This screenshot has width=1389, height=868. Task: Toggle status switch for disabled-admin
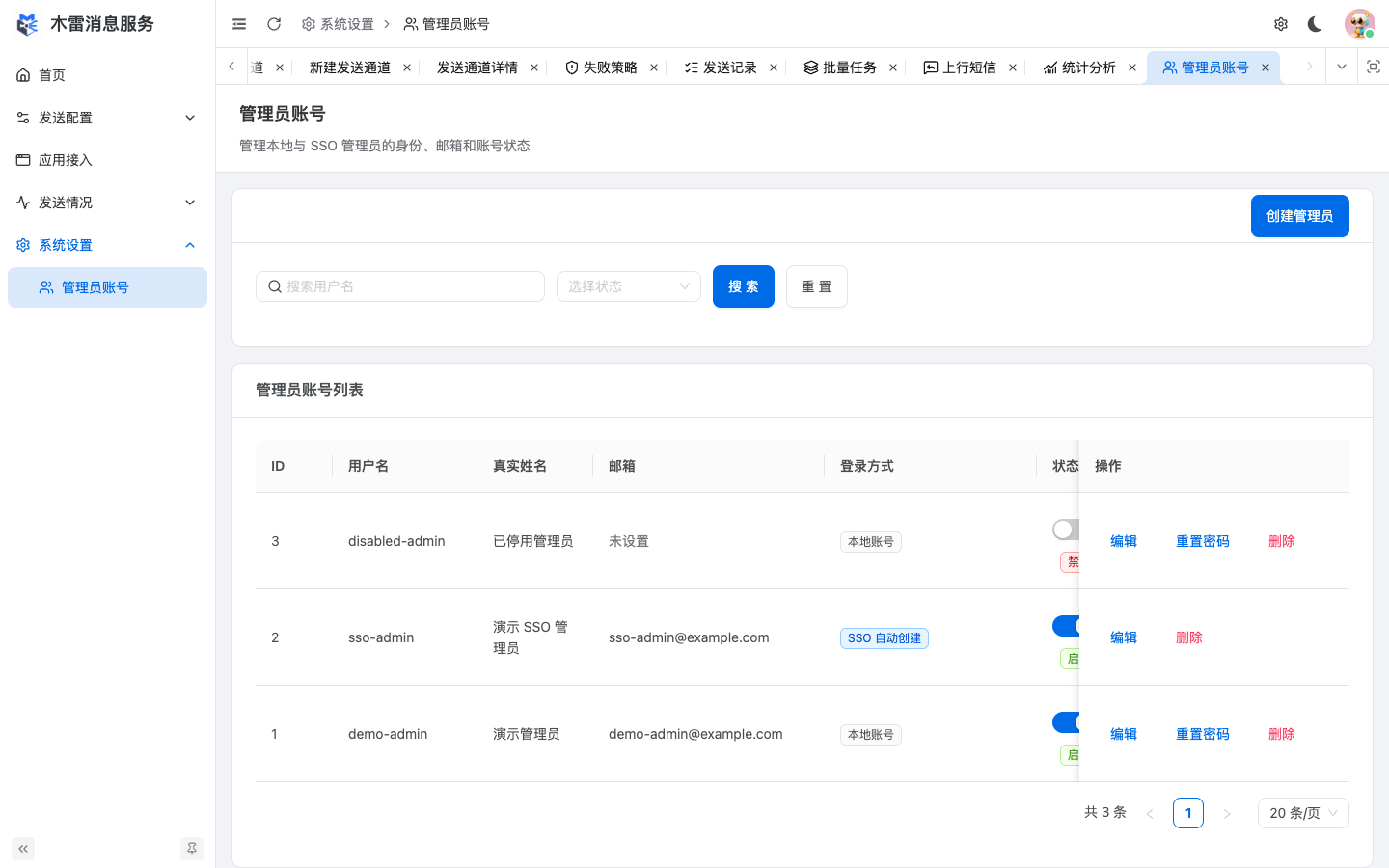pos(1066,529)
